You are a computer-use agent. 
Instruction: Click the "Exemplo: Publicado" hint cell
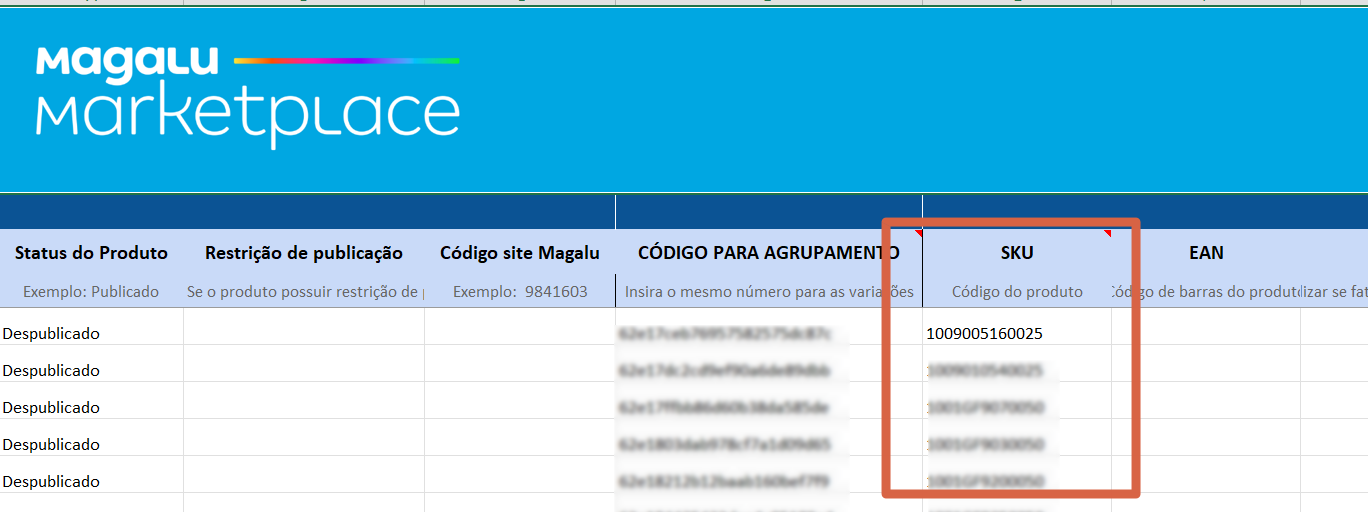(x=91, y=292)
